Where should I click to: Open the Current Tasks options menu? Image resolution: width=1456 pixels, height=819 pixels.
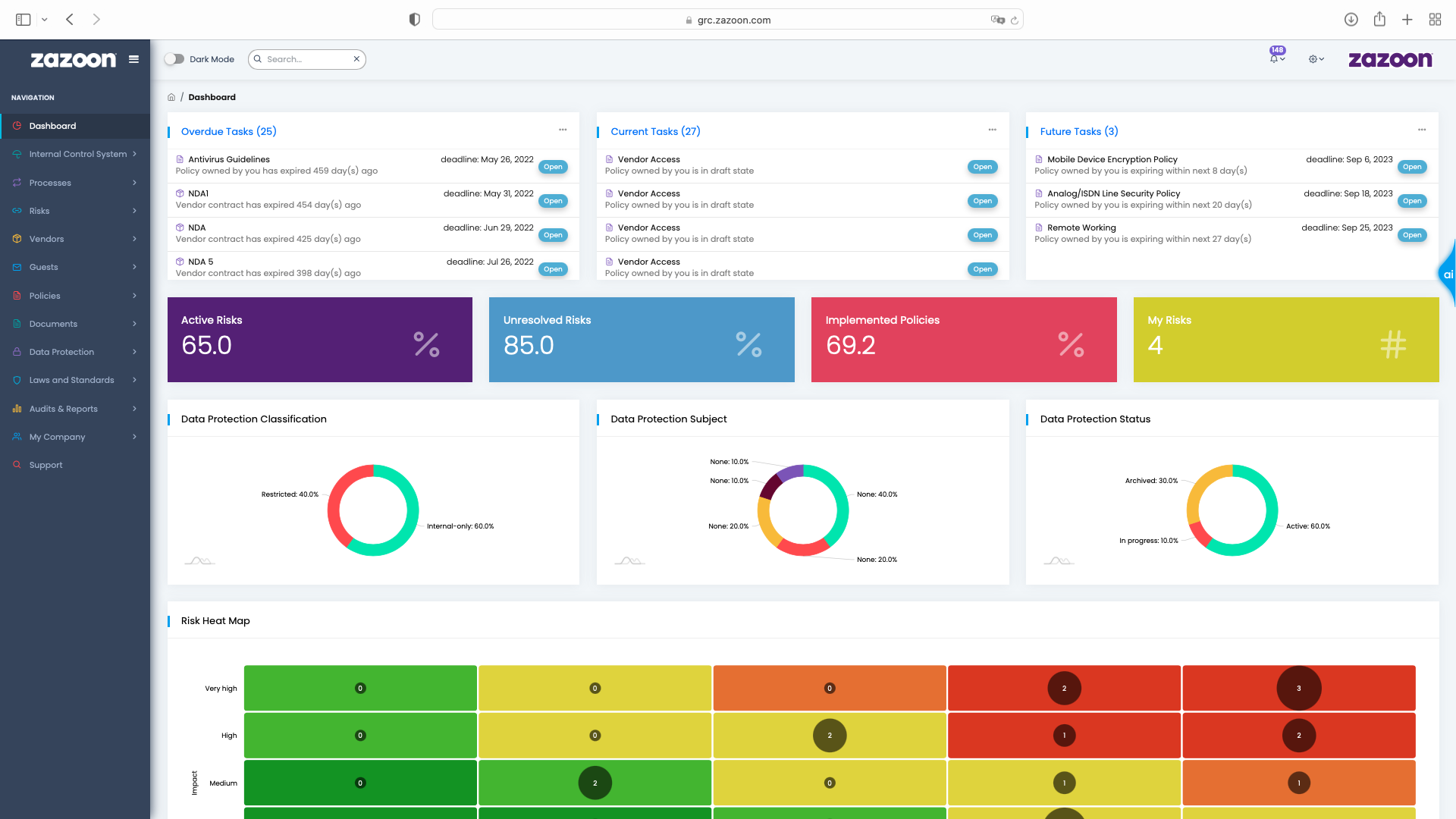[992, 130]
